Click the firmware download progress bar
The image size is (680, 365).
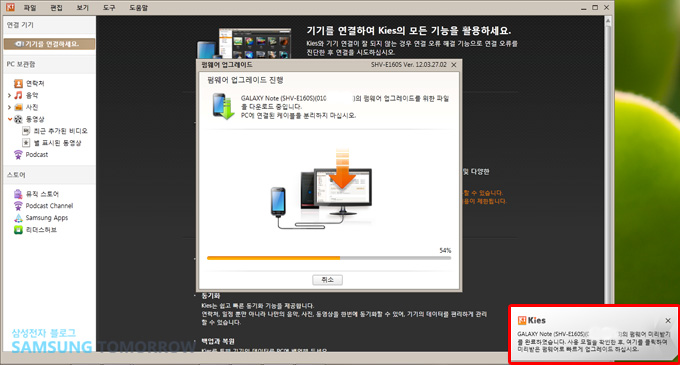[x=329, y=258]
